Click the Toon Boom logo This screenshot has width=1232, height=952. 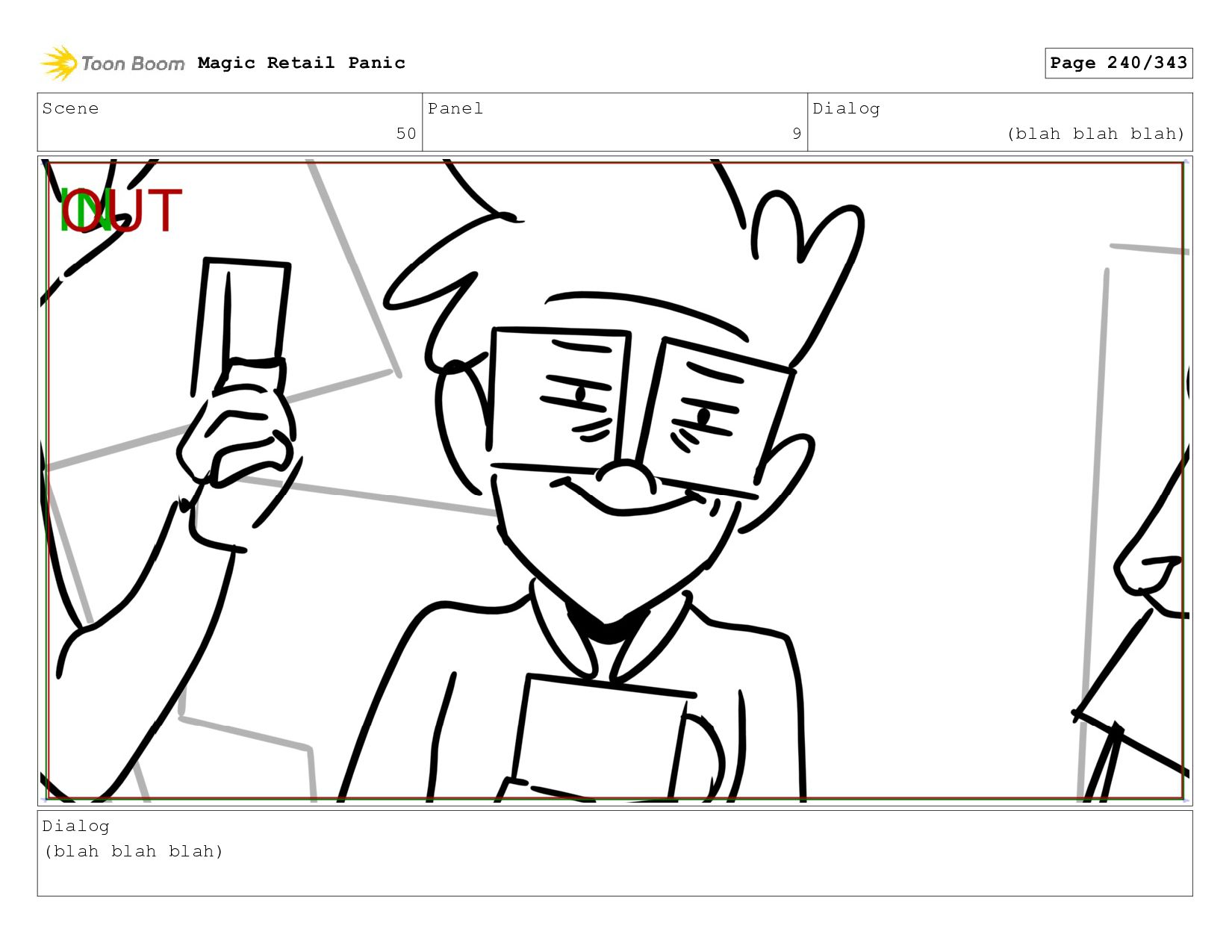[112, 63]
